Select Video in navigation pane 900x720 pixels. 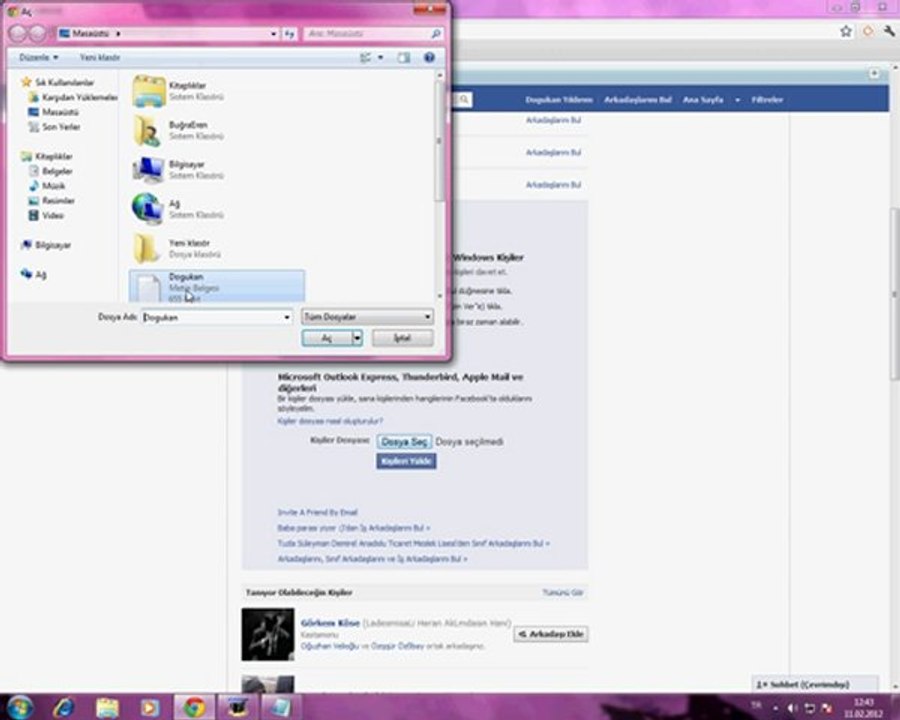tap(52, 215)
